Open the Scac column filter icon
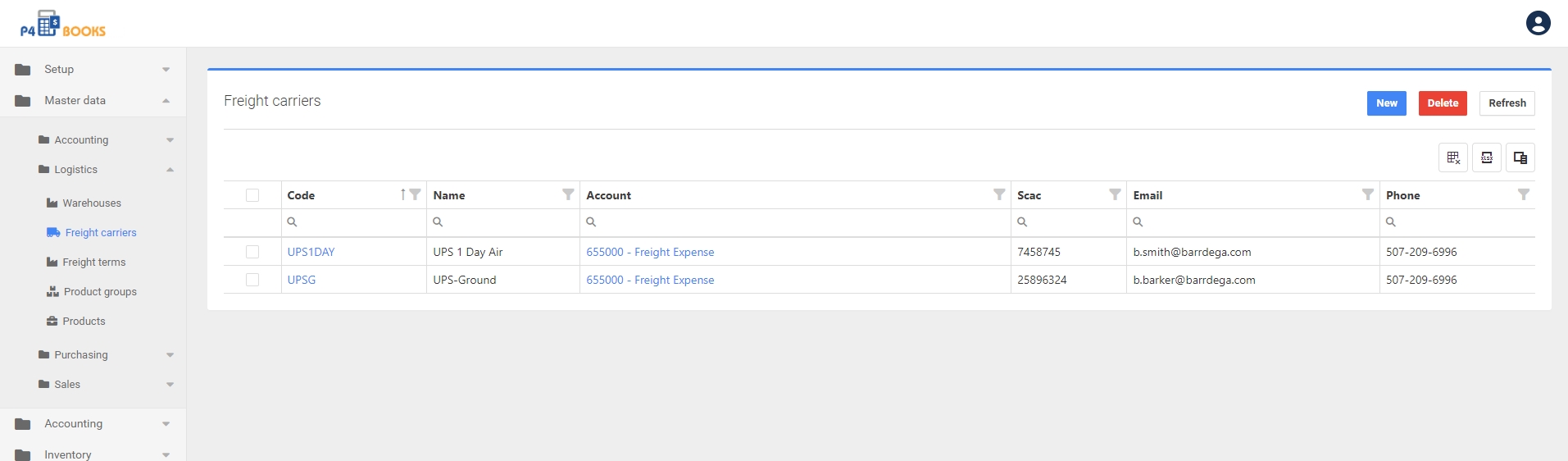Screen dimensions: 1568x461 [1115, 194]
